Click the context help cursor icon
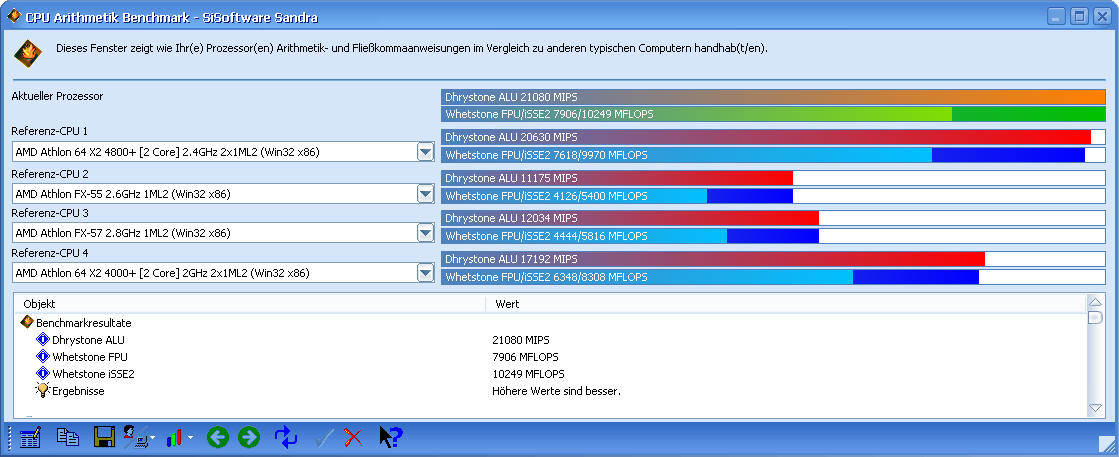This screenshot has height=457, width=1119. click(390, 437)
